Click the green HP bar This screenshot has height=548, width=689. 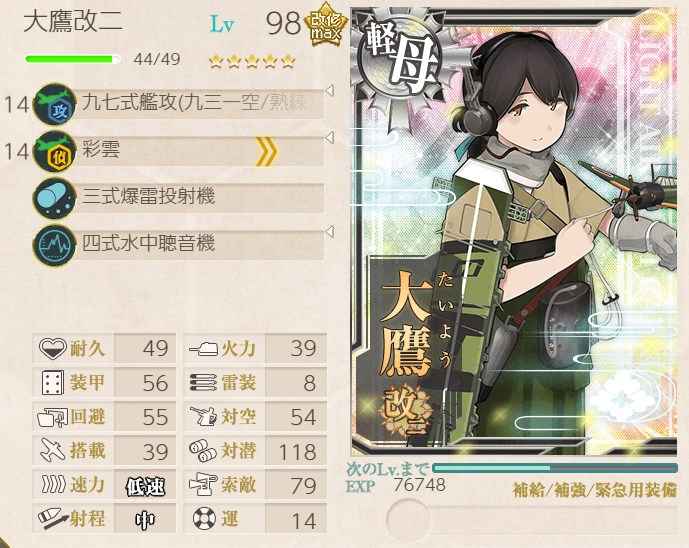(73, 59)
